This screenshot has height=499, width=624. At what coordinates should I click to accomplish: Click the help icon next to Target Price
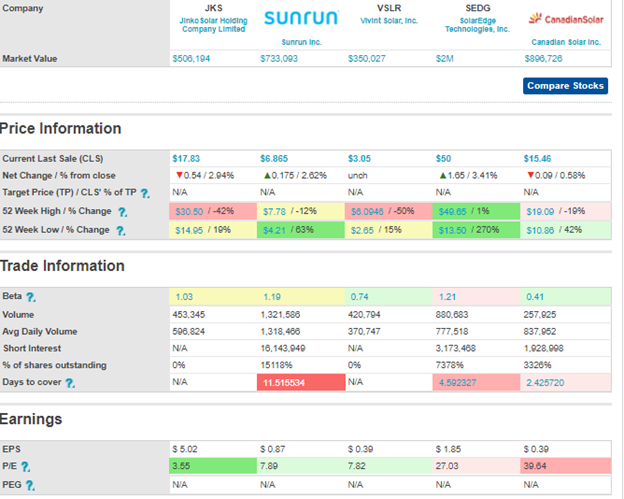pos(145,193)
